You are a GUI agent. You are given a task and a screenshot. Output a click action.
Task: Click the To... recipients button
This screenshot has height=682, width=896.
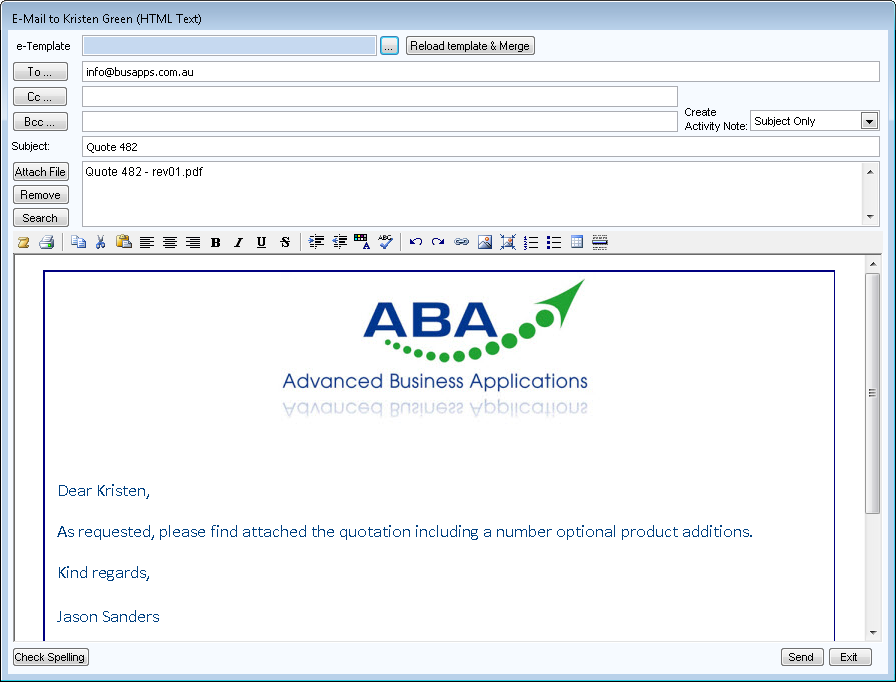pyautogui.click(x=40, y=72)
